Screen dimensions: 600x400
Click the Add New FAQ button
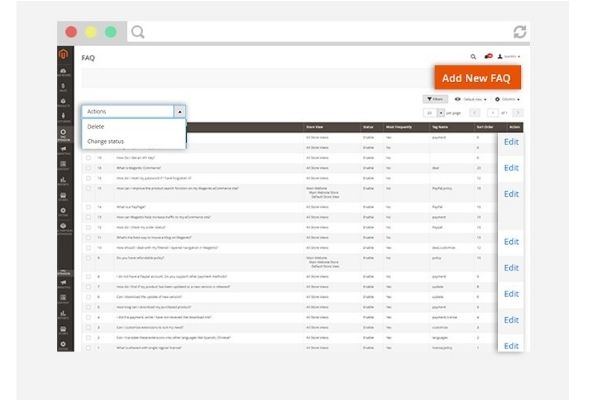coord(478,78)
